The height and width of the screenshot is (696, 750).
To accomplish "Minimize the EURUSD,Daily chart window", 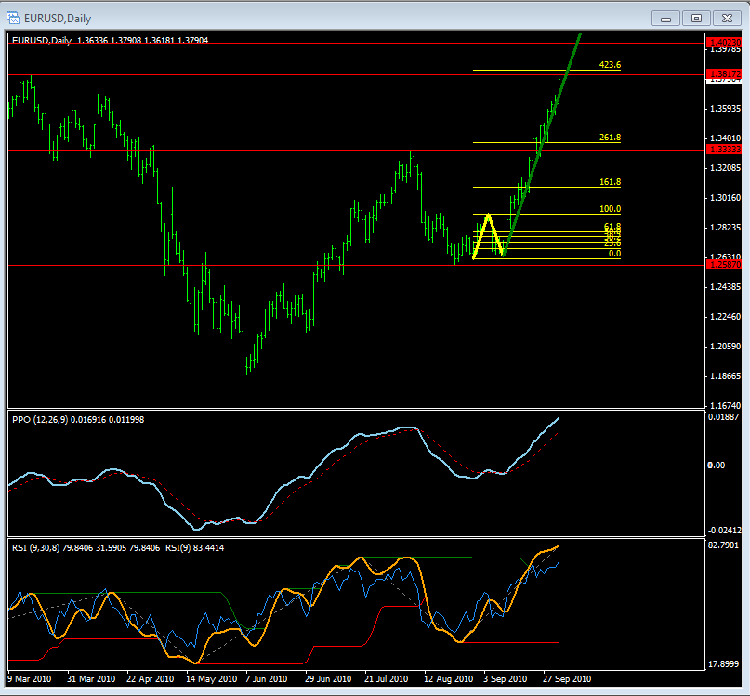I will click(x=665, y=17).
